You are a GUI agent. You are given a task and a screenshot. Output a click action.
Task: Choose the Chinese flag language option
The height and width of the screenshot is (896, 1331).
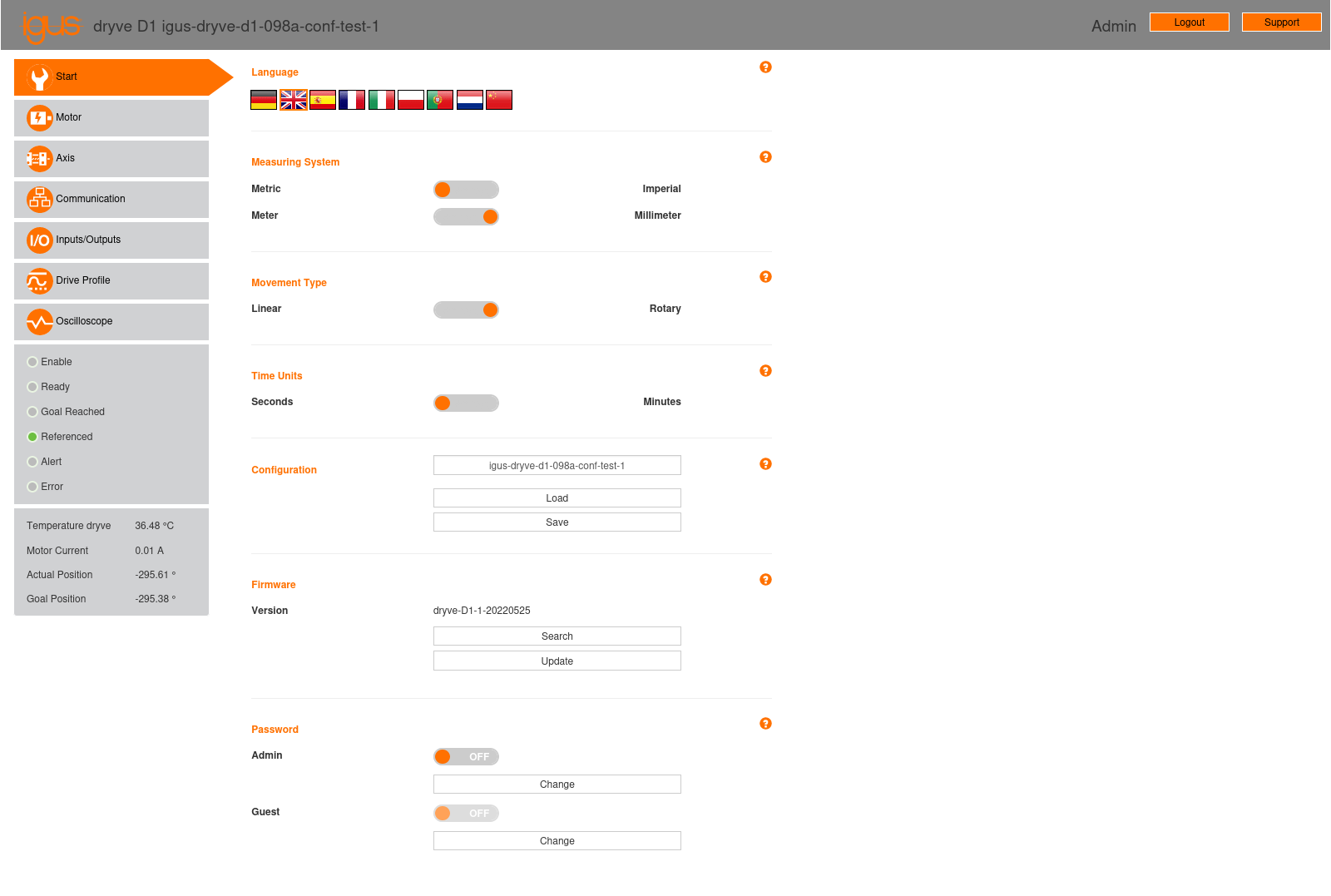(x=499, y=100)
